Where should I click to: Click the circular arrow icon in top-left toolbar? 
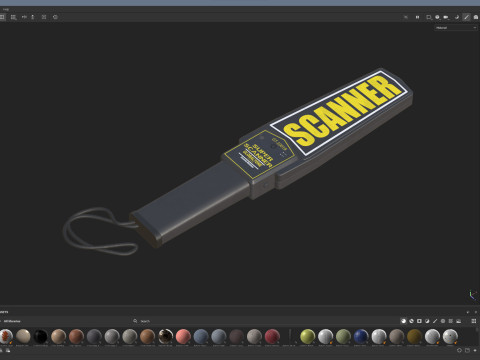pyautogui.click(x=55, y=17)
